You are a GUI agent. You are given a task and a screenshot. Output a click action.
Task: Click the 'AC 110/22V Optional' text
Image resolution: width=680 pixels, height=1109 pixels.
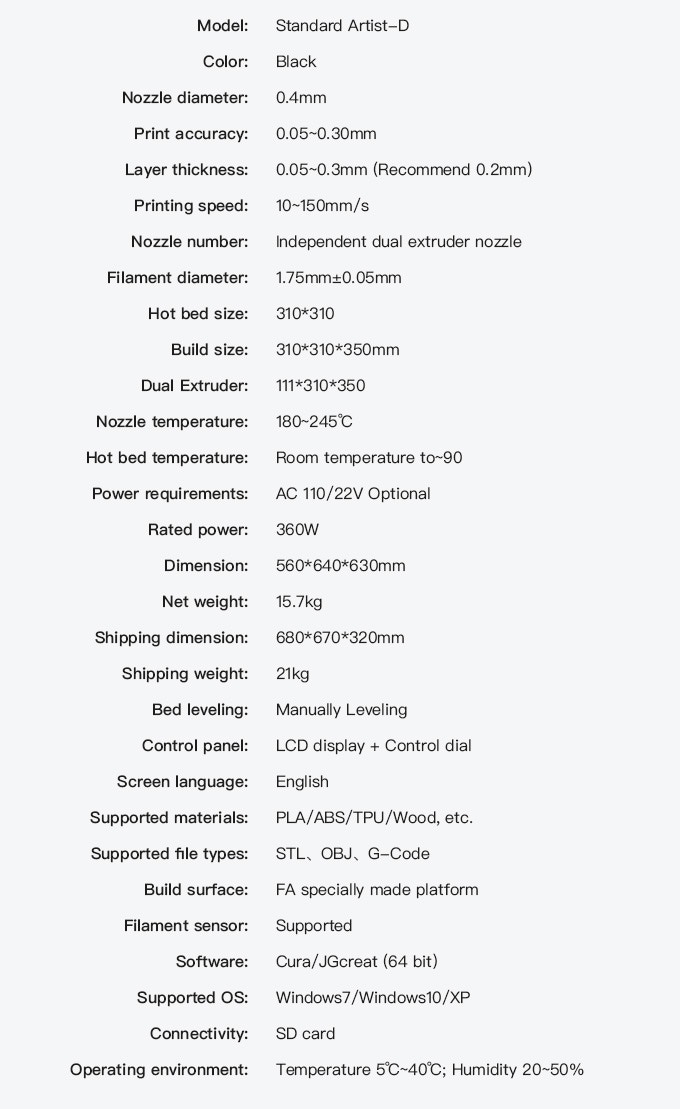point(353,494)
